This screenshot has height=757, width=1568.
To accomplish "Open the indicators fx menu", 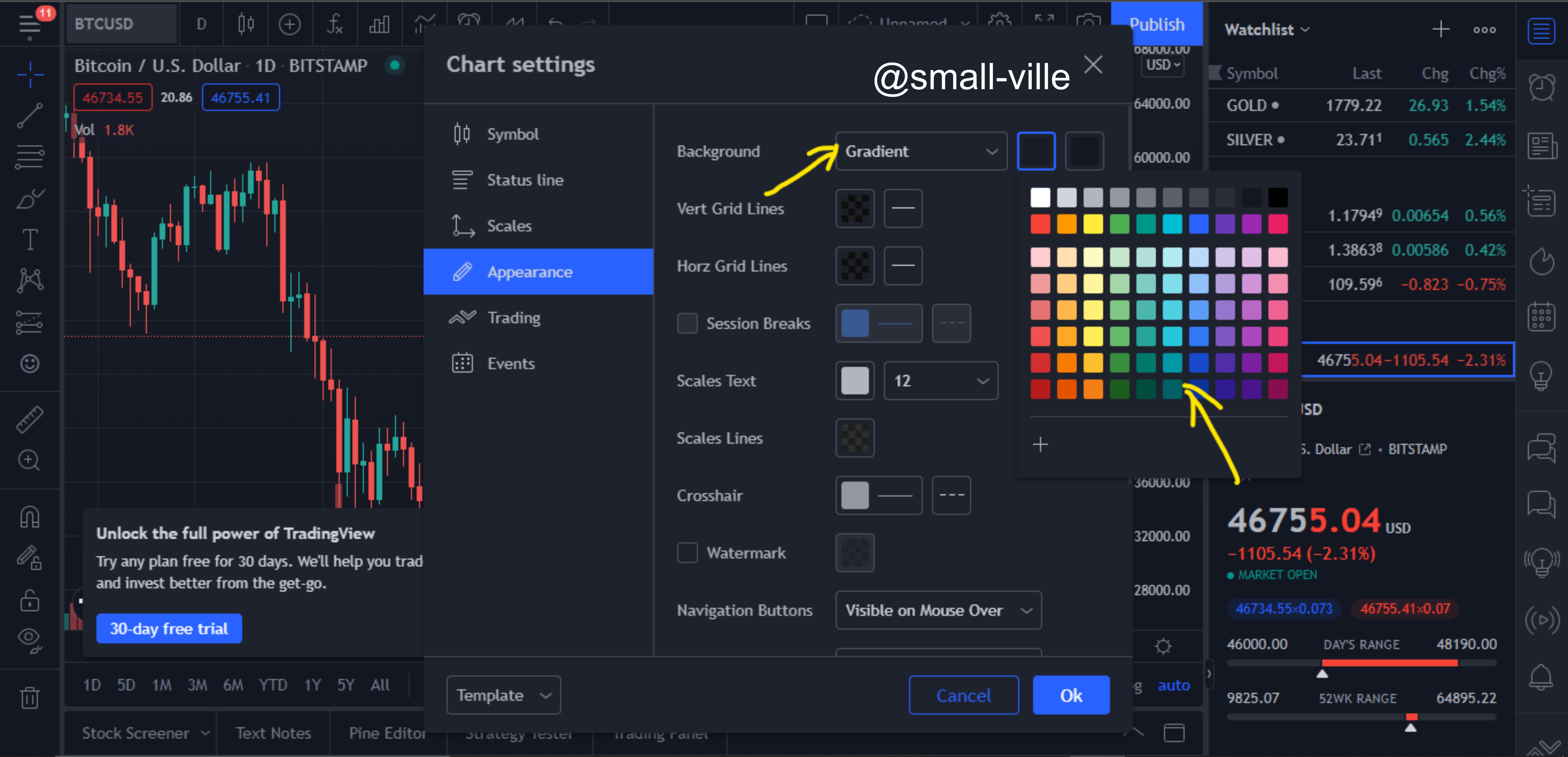I will click(334, 24).
